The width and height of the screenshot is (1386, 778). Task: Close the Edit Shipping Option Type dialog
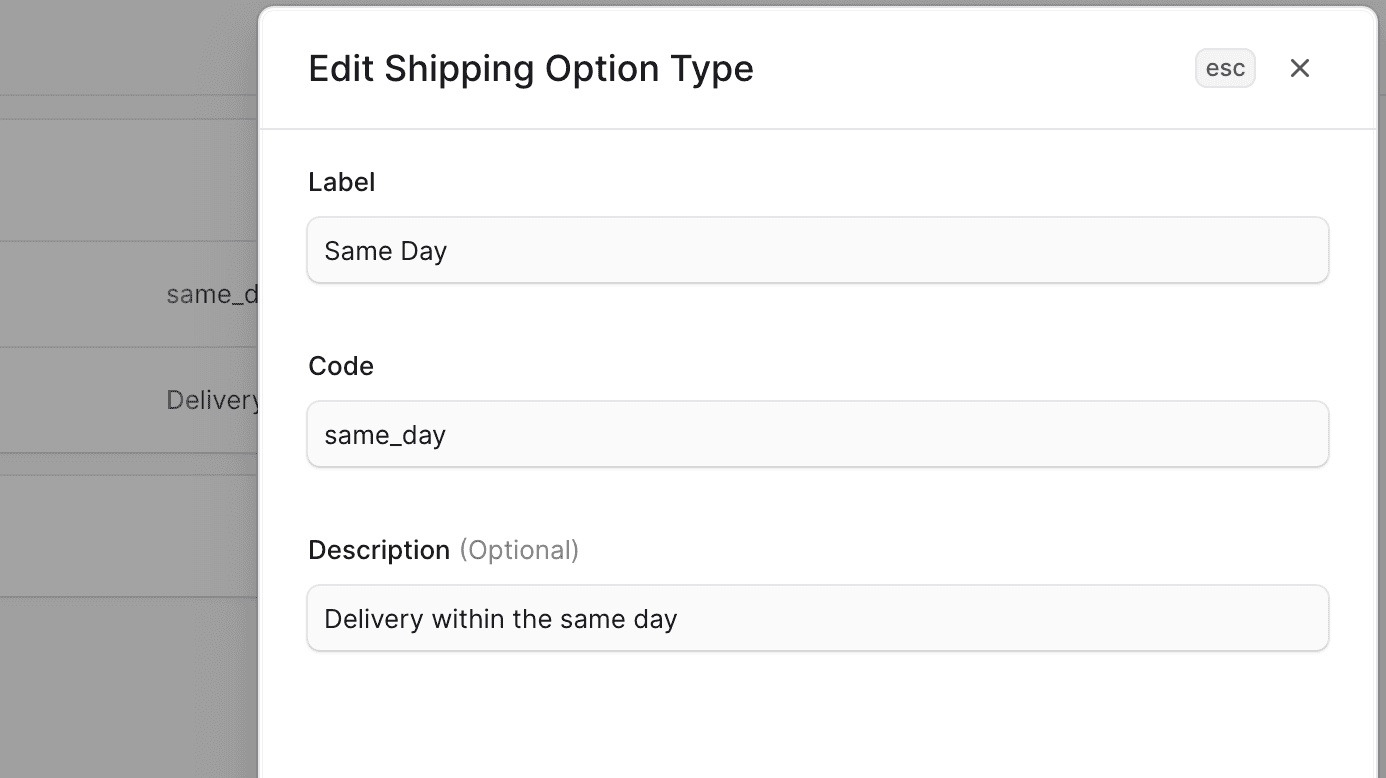click(1299, 68)
